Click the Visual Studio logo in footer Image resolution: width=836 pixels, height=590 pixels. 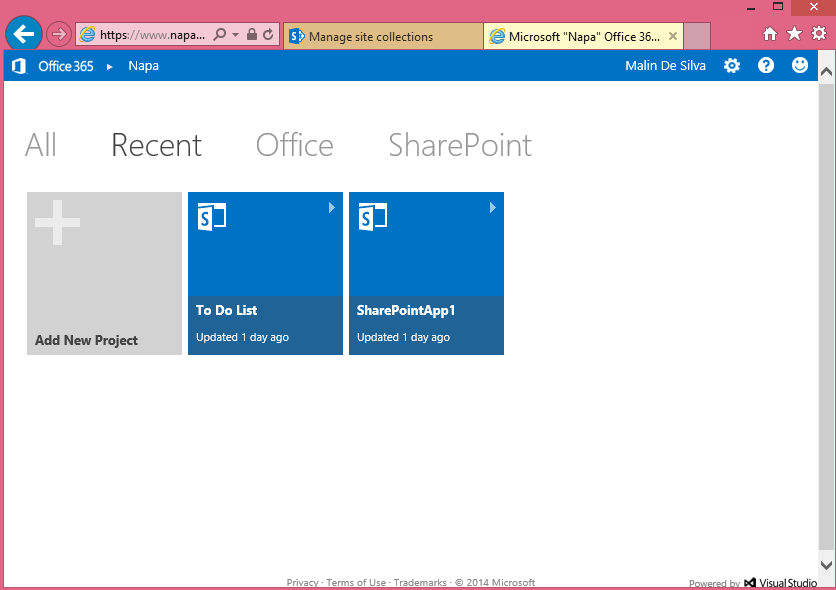(781, 583)
